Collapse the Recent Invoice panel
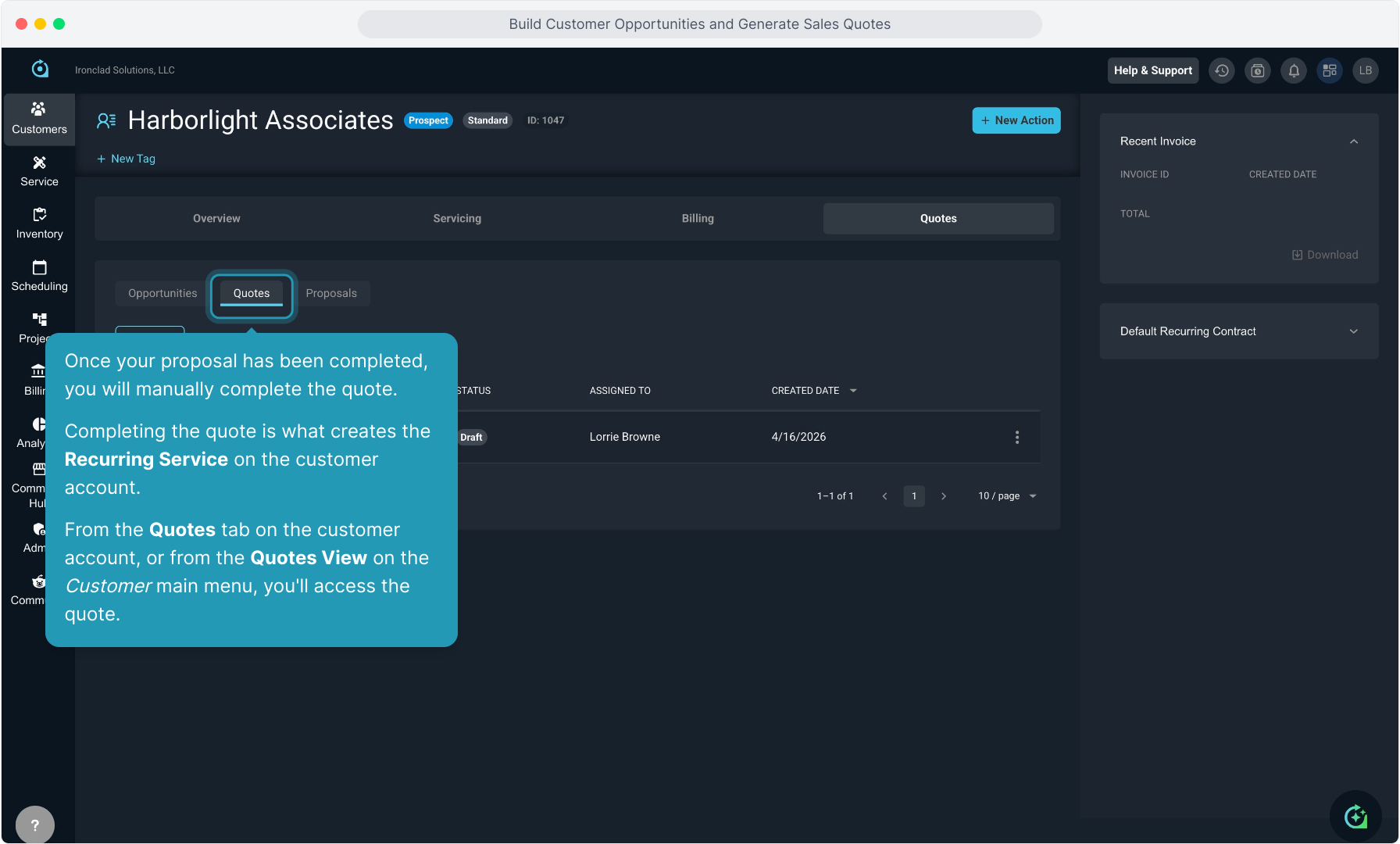 (1353, 141)
